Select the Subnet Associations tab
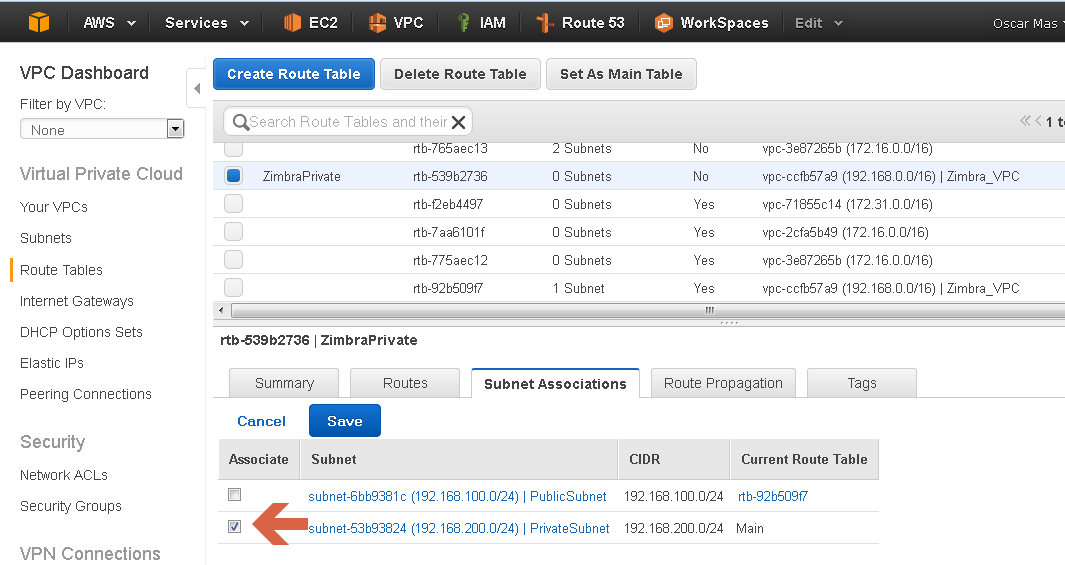The width and height of the screenshot is (1065, 565). click(x=555, y=384)
